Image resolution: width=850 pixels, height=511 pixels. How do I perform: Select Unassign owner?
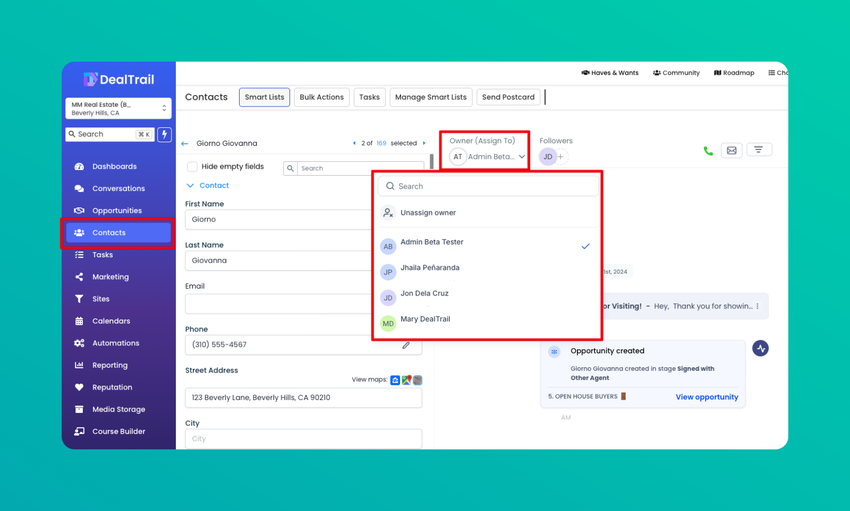(x=428, y=213)
